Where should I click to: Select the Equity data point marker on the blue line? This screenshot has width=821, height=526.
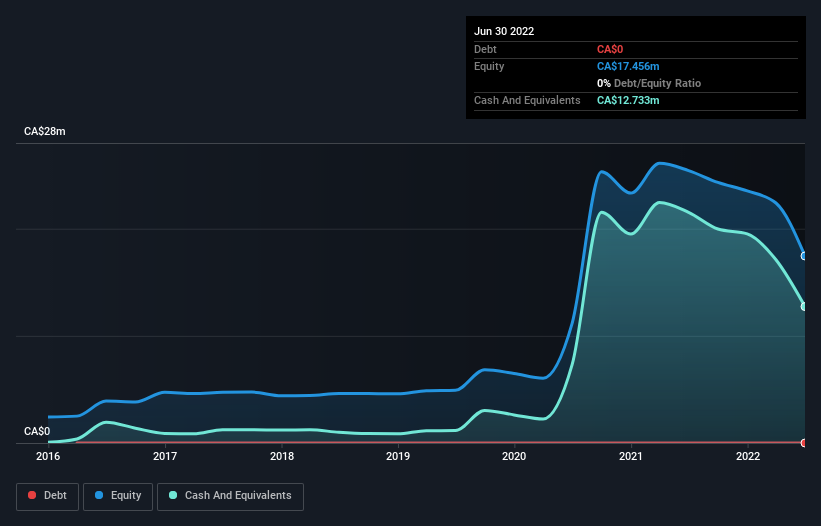click(x=804, y=256)
